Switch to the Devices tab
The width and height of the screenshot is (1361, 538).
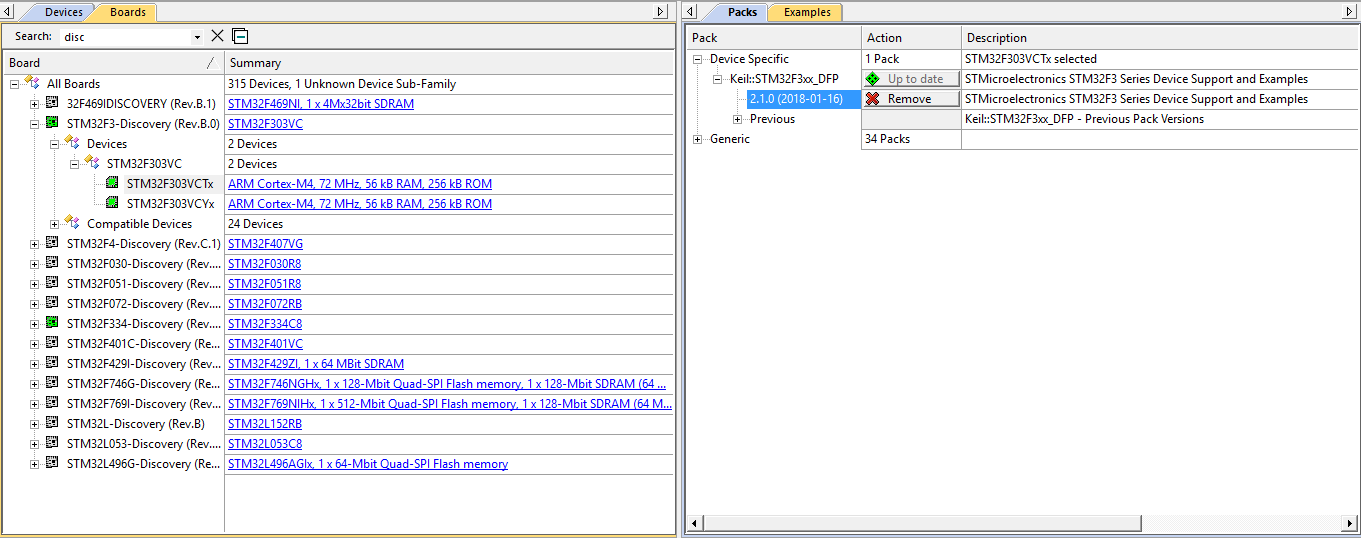pyautogui.click(x=63, y=12)
